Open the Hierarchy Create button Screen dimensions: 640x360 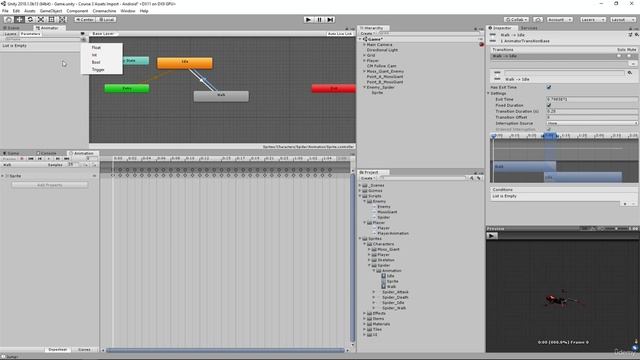click(367, 33)
